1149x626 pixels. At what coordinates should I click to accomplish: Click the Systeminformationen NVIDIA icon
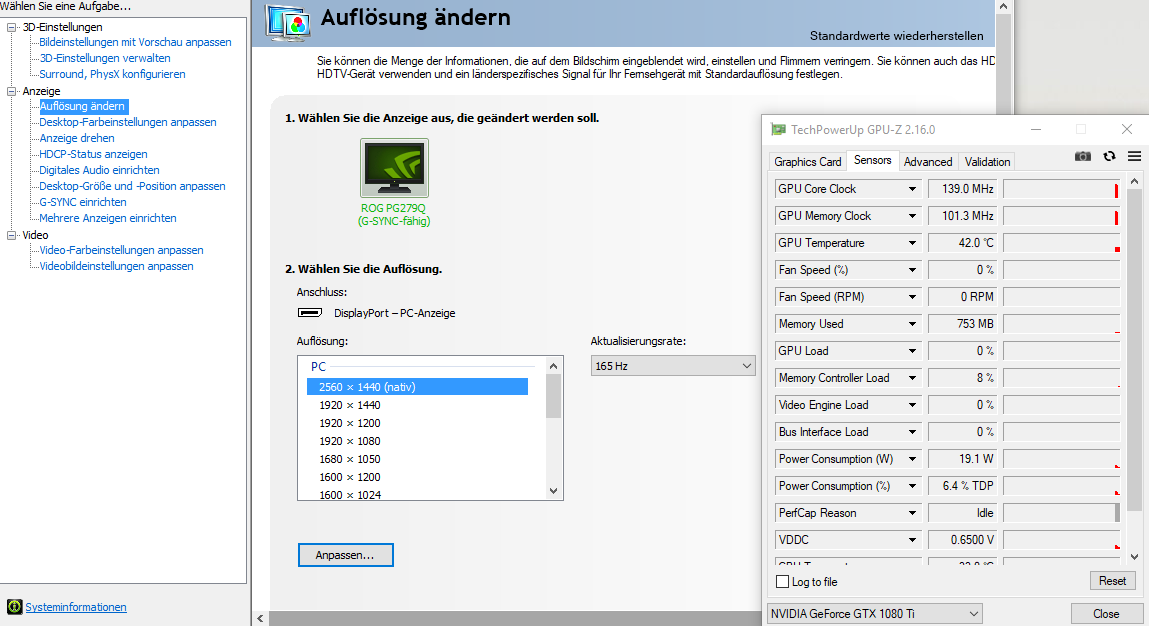coord(15,607)
